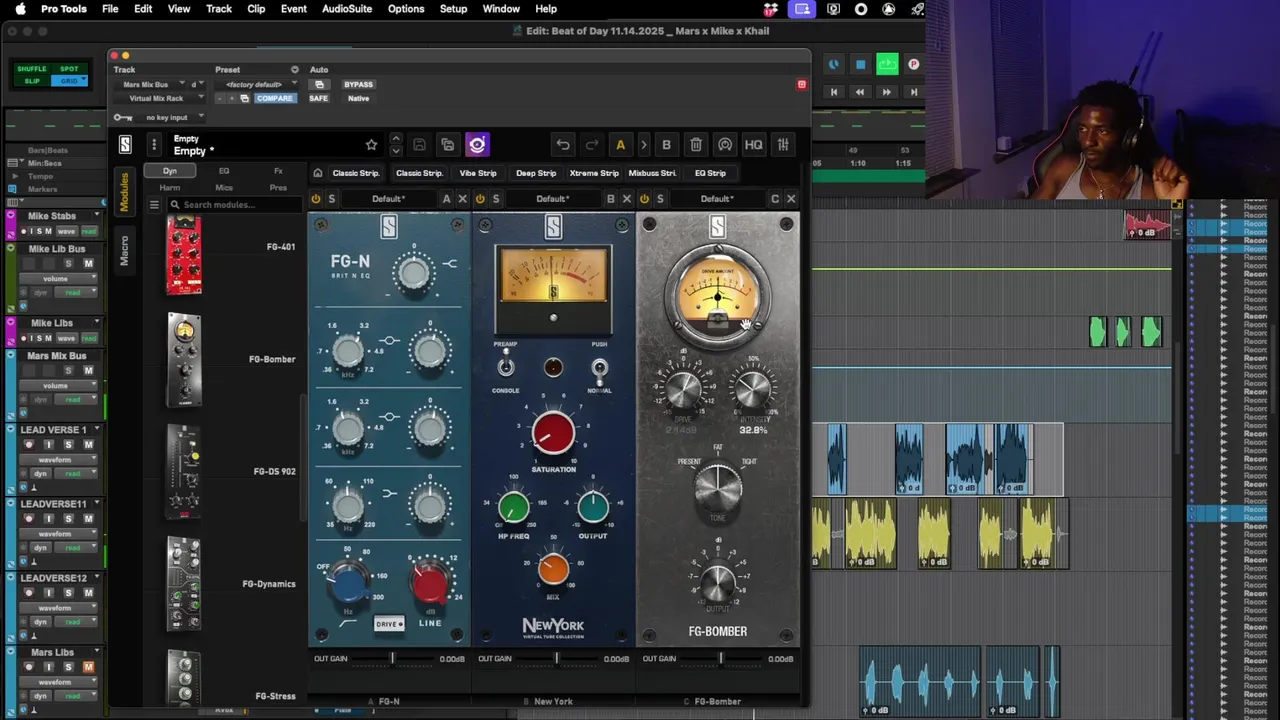Open the three-dot options menu beside preset name
The height and width of the screenshot is (720, 1280).
pyautogui.click(x=154, y=145)
